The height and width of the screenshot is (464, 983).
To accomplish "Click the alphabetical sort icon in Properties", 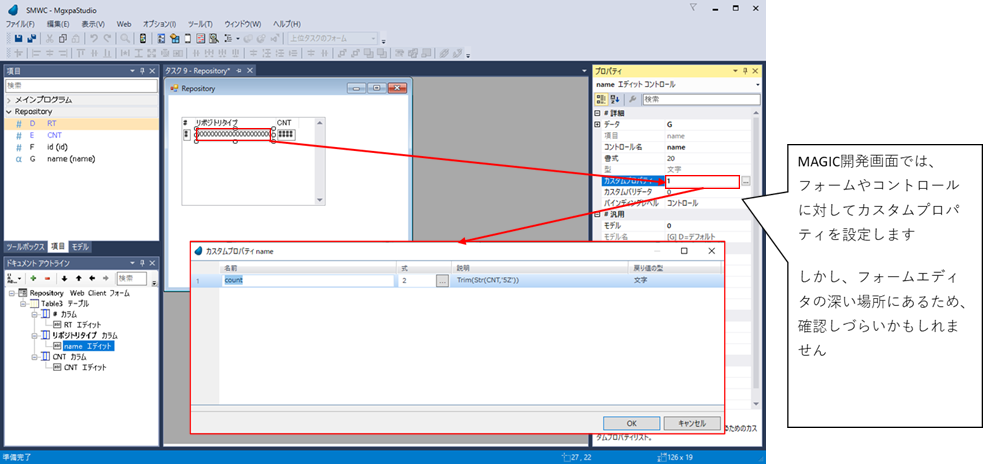I will point(614,99).
